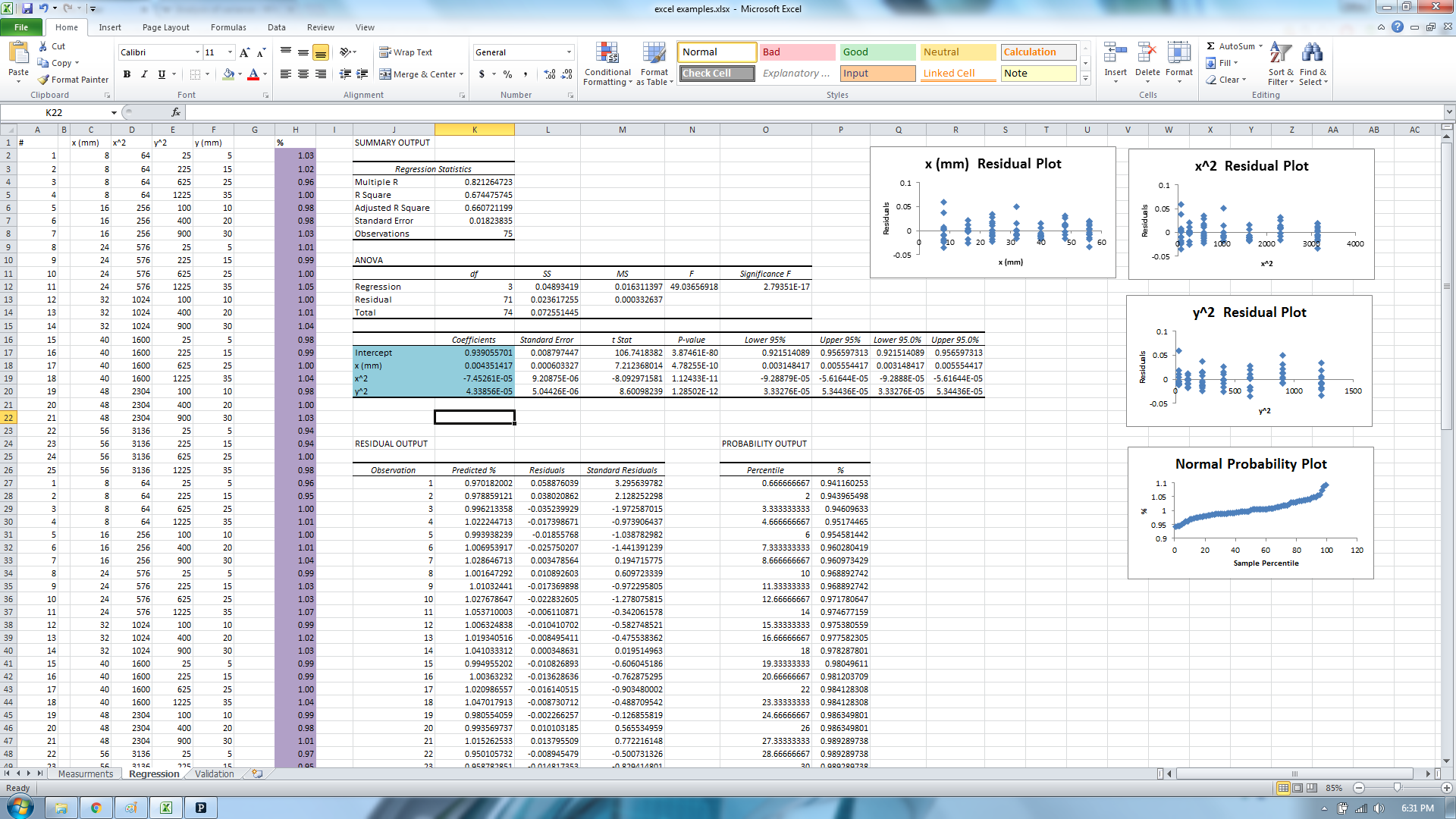Increase Decimal places icon
This screenshot has width=1456, height=819.
[550, 74]
